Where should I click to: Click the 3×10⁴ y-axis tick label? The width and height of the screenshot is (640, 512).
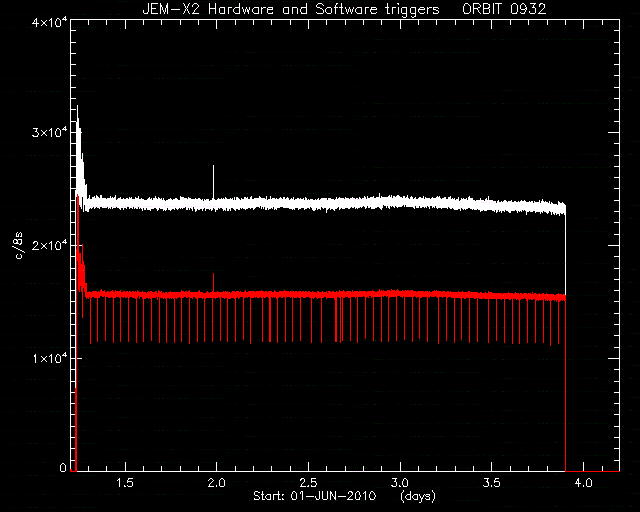(49, 133)
